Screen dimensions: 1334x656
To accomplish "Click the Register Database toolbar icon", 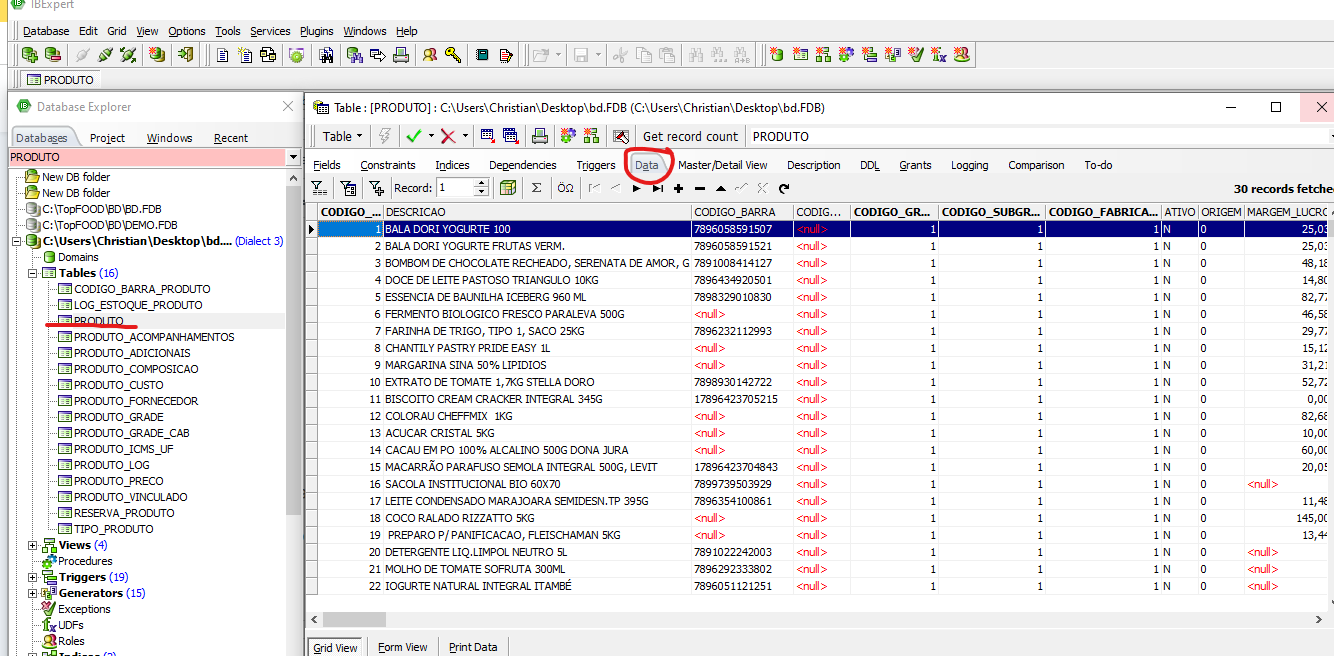I will point(30,55).
